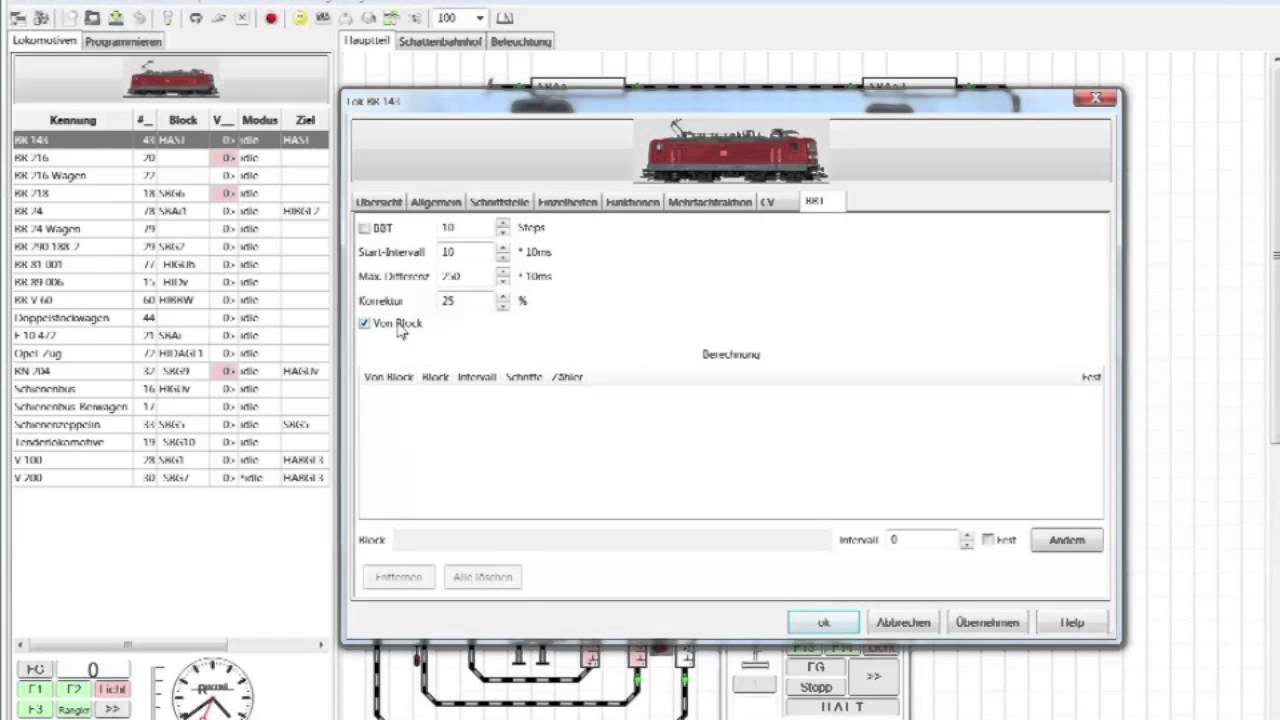Click in the Korrektur value field
1280x720 pixels.
(x=466, y=300)
